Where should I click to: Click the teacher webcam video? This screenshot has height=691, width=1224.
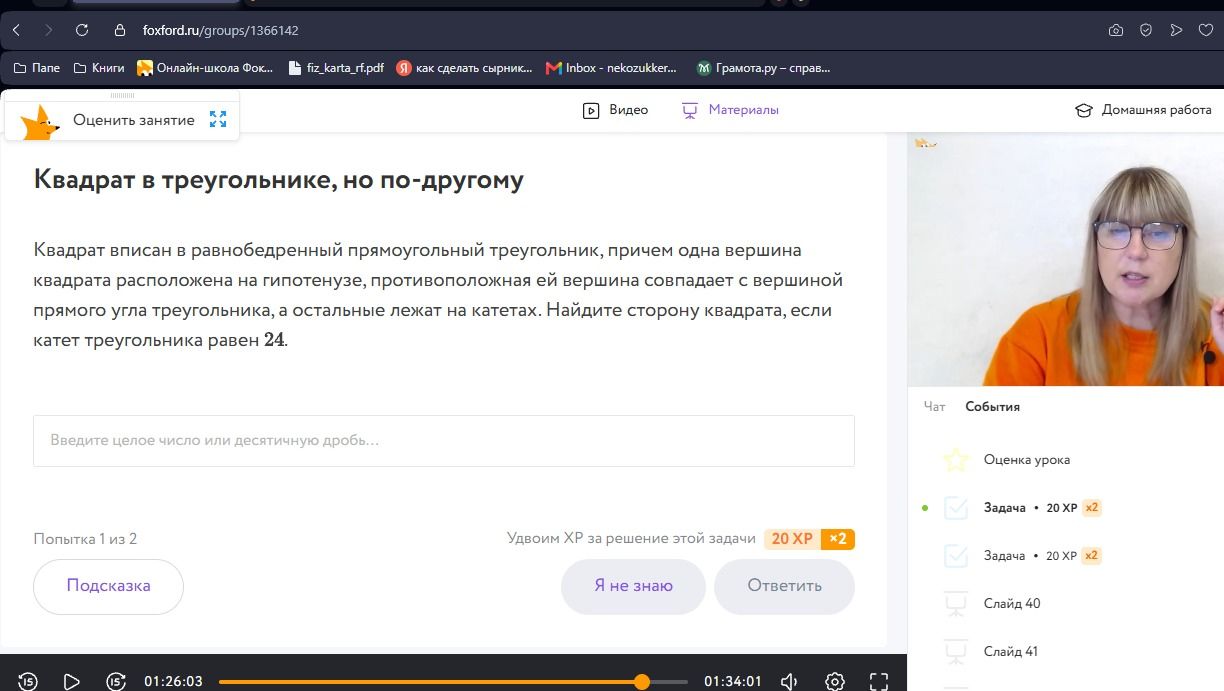pyautogui.click(x=1065, y=259)
